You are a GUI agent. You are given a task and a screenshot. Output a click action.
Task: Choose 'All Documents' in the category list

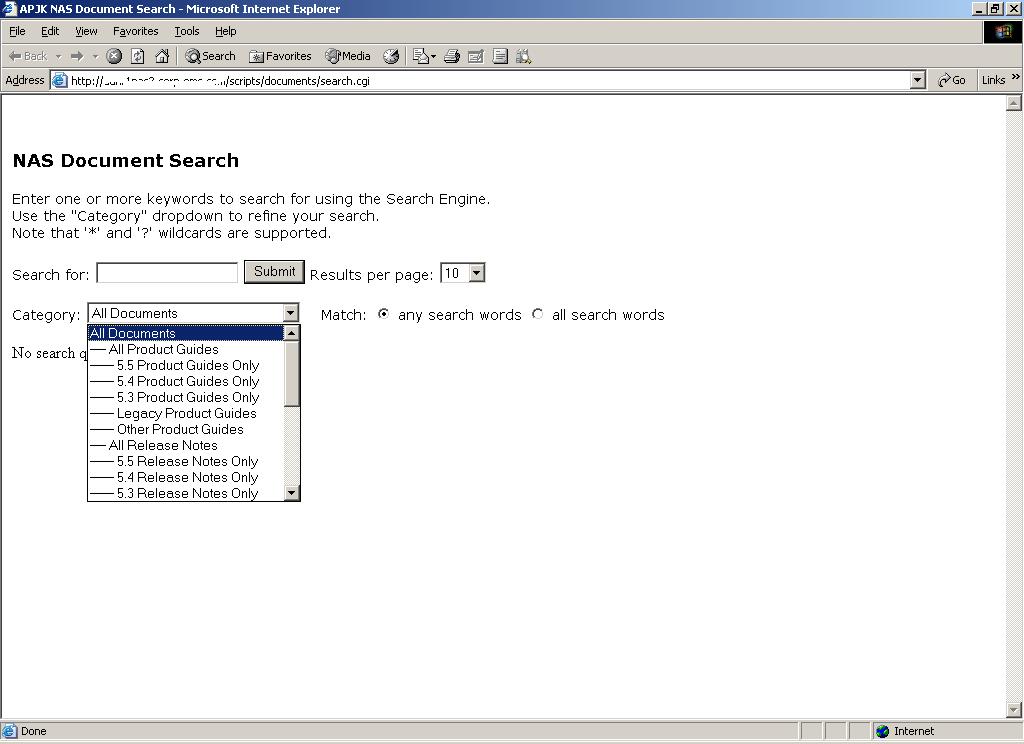[186, 333]
